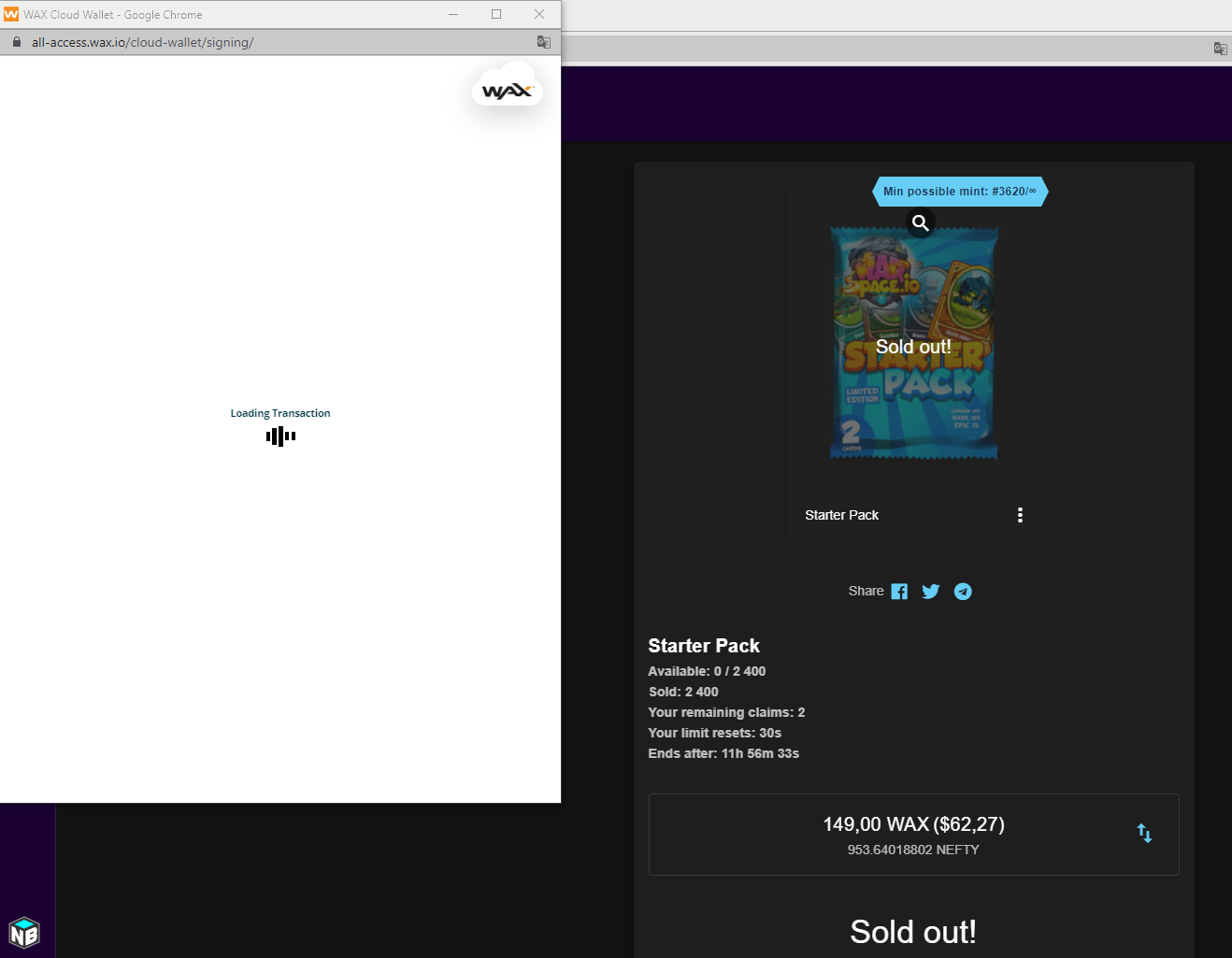Click 'Sold: 2 400' text
Viewport: 1232px width, 958px height.
[683, 692]
